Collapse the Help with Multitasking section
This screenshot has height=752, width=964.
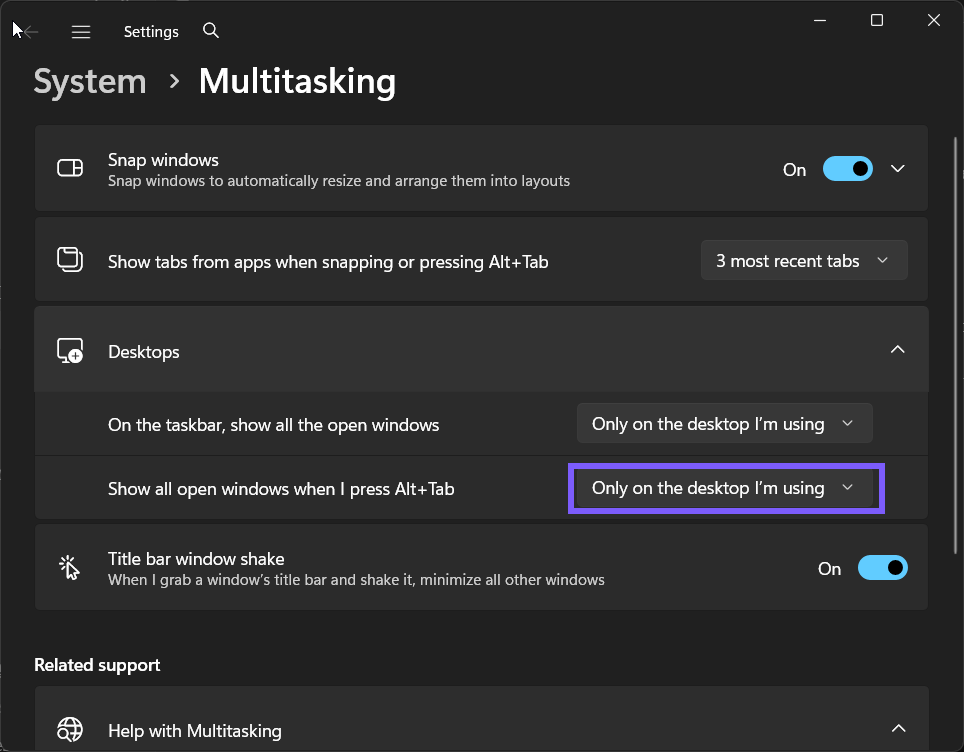coord(898,728)
